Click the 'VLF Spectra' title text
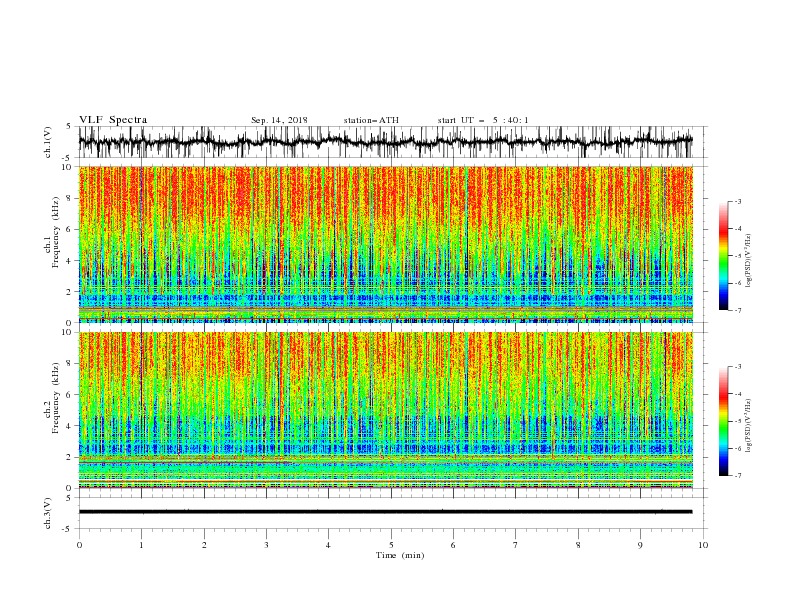The width and height of the screenshot is (792, 612). pos(113,120)
